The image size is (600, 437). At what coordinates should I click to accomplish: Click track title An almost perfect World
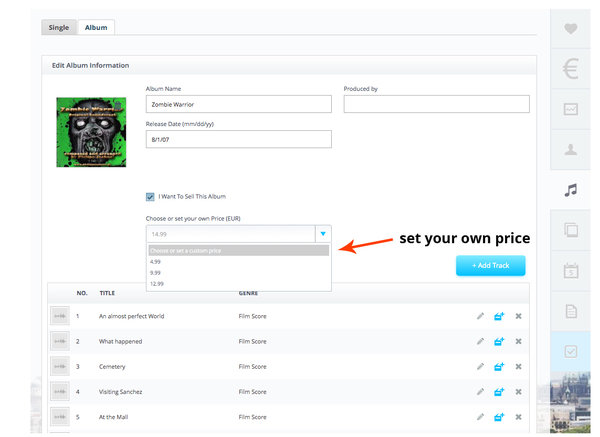point(132,316)
